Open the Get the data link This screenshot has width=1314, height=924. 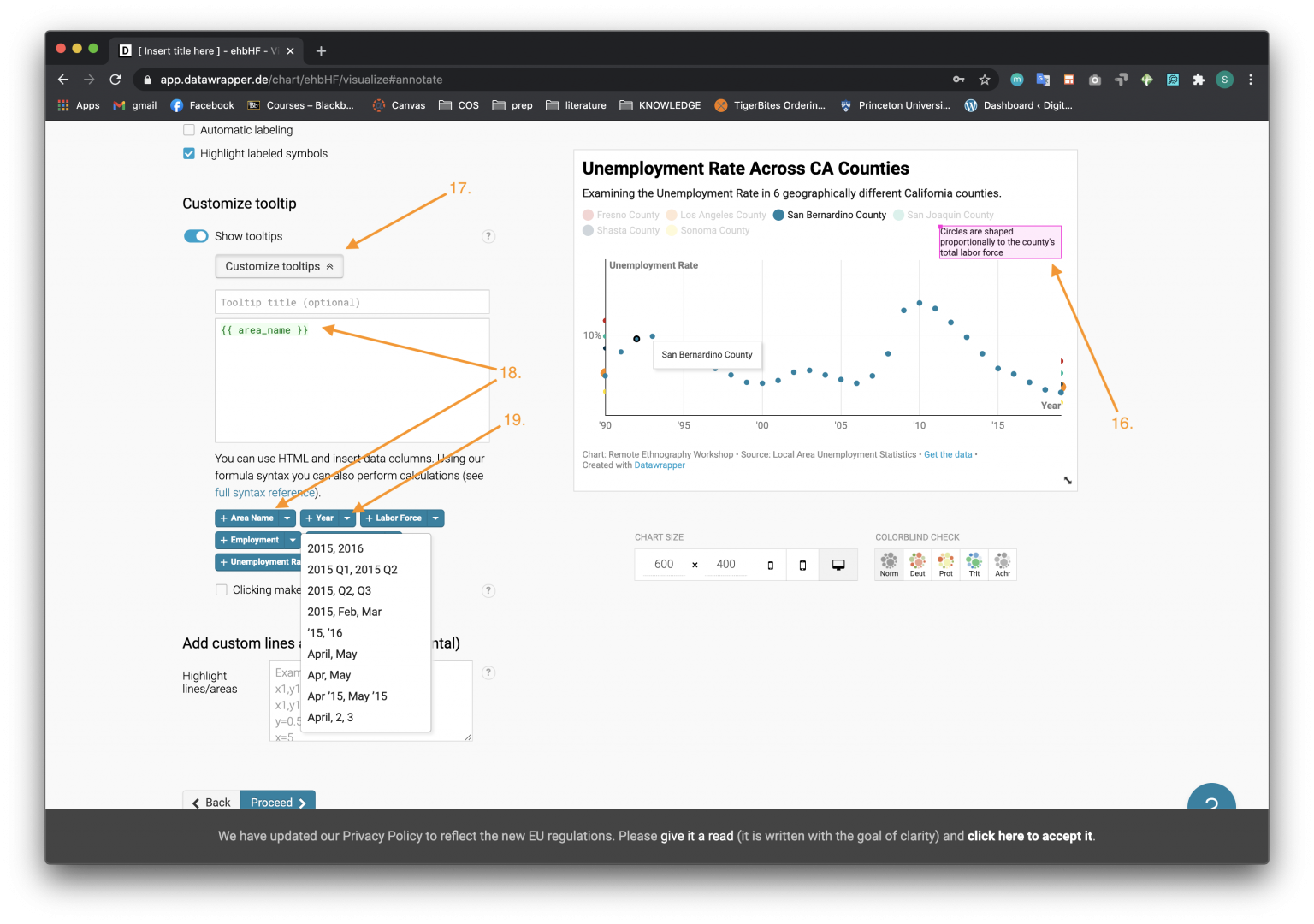pyautogui.click(x=948, y=454)
